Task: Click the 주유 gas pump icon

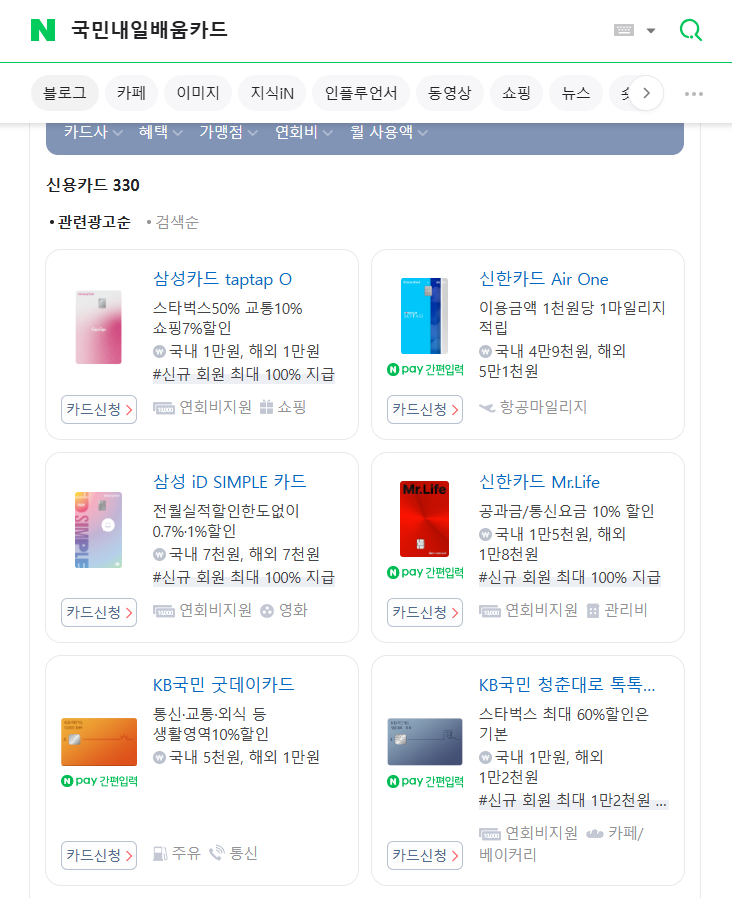Action: pos(160,853)
